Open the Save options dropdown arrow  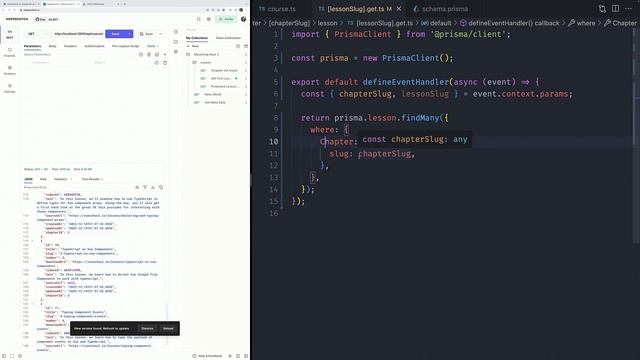161,34
